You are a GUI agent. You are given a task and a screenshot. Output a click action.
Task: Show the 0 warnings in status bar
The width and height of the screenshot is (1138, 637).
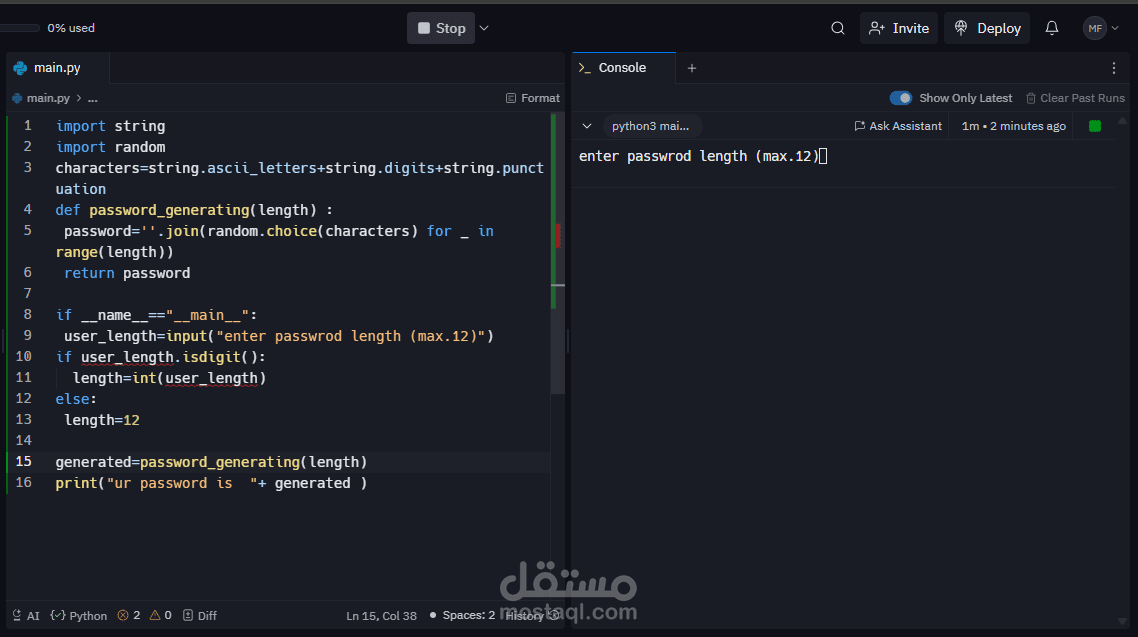pyautogui.click(x=160, y=615)
